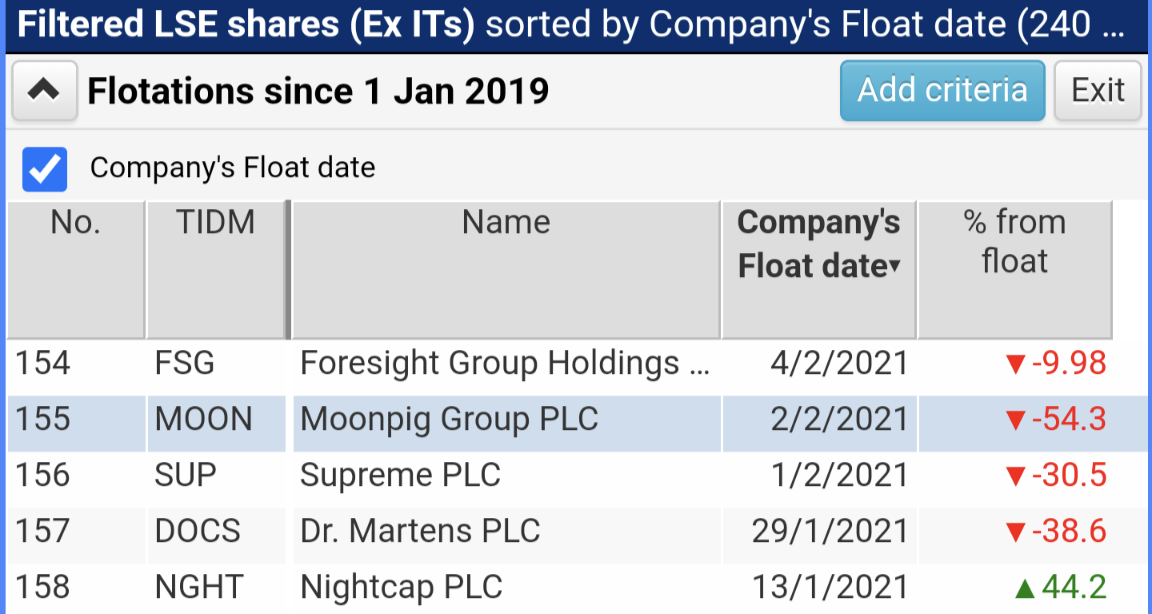The width and height of the screenshot is (1152, 614).
Task: Toggle the Company's Float date sort arrow
Action: coord(895,267)
